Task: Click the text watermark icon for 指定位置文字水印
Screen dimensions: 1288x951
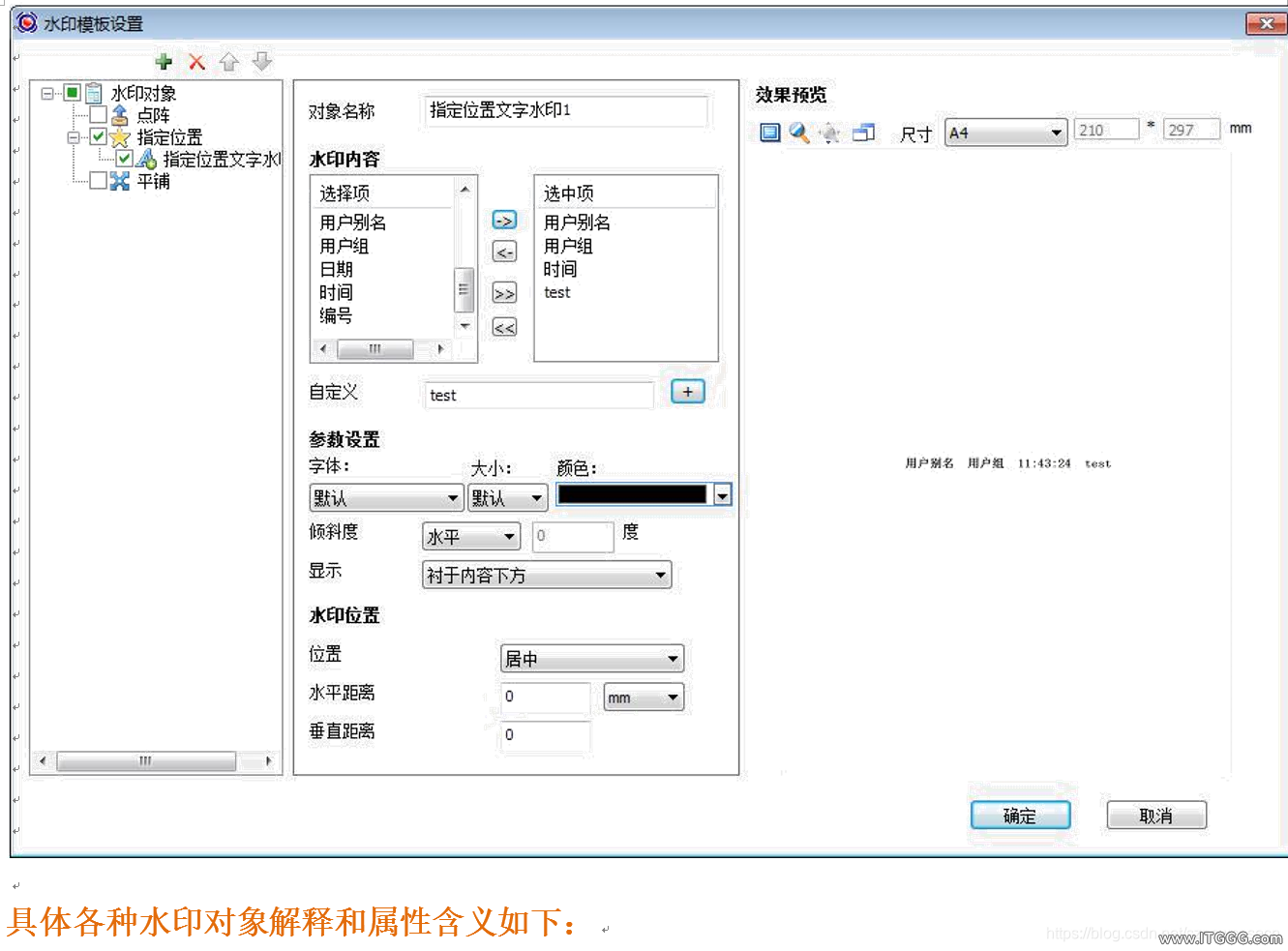Action: [146, 159]
